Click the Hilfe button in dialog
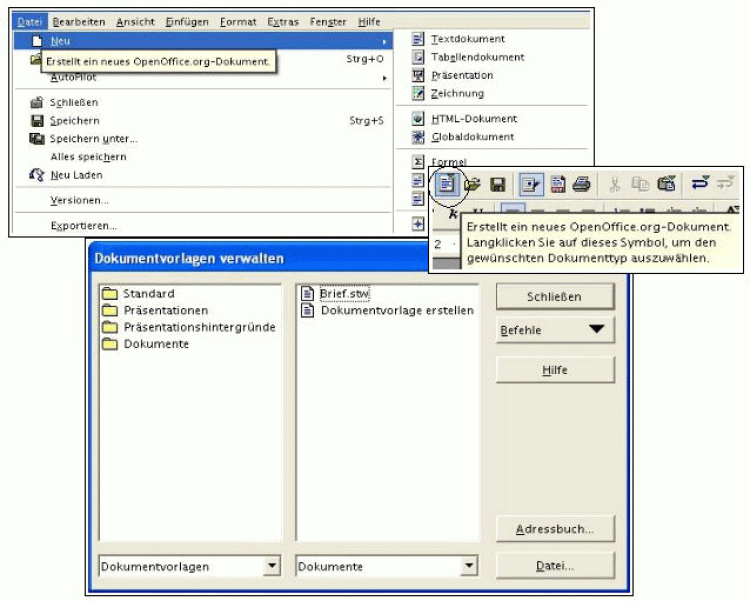750x601 pixels. pyautogui.click(x=555, y=370)
